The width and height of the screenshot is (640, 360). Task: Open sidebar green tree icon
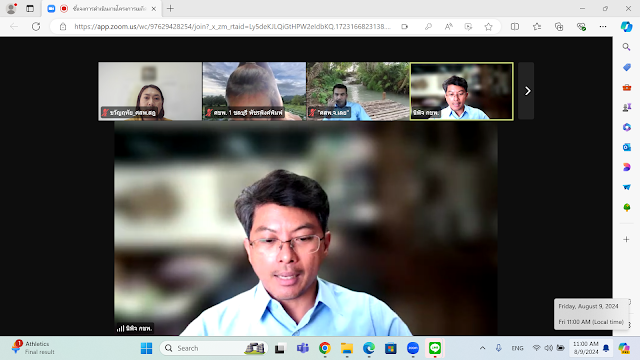tap(627, 207)
